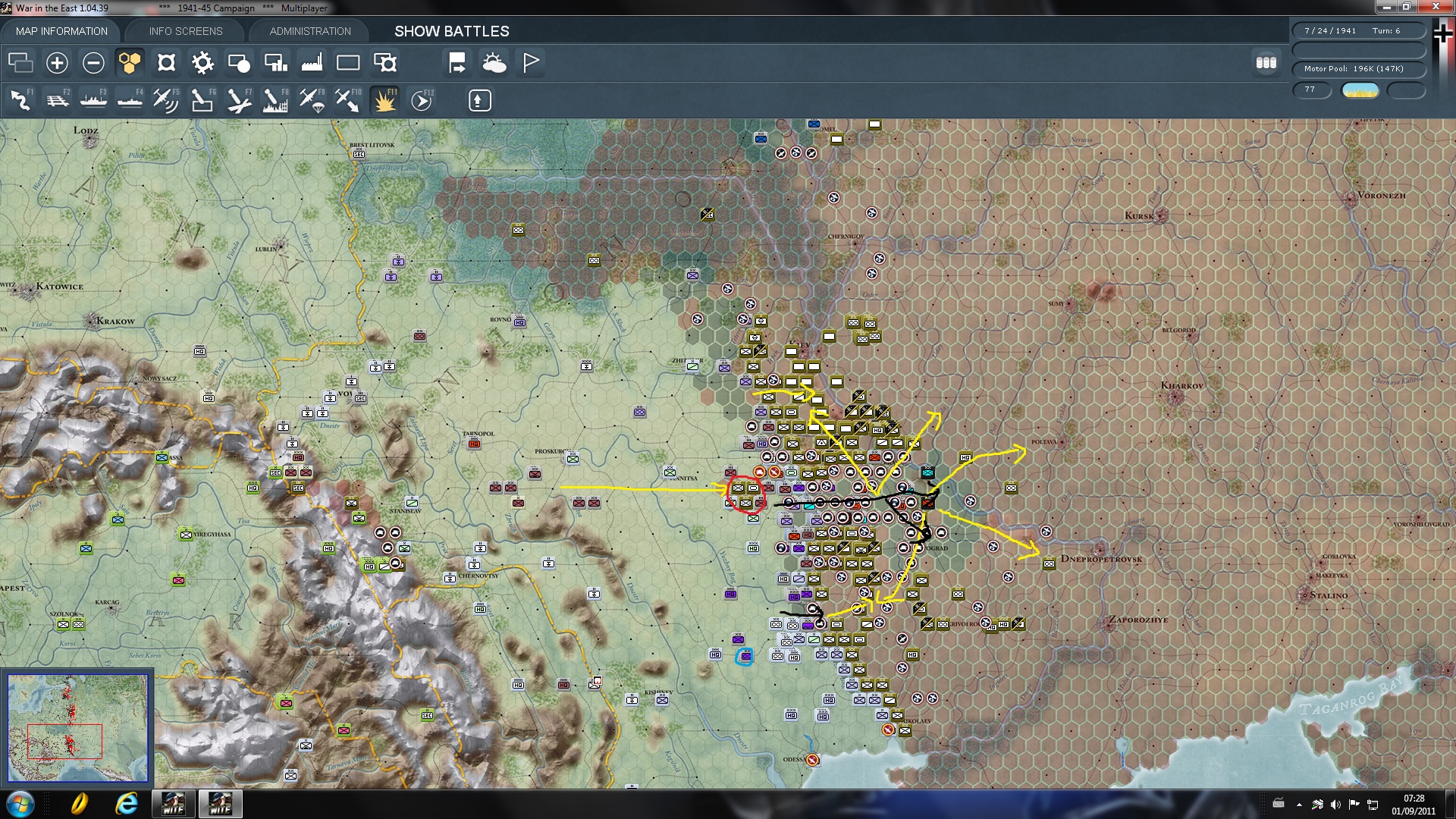Select the F3 naval transport ship icon
Viewport: 1456px width, 819px height.
93,100
